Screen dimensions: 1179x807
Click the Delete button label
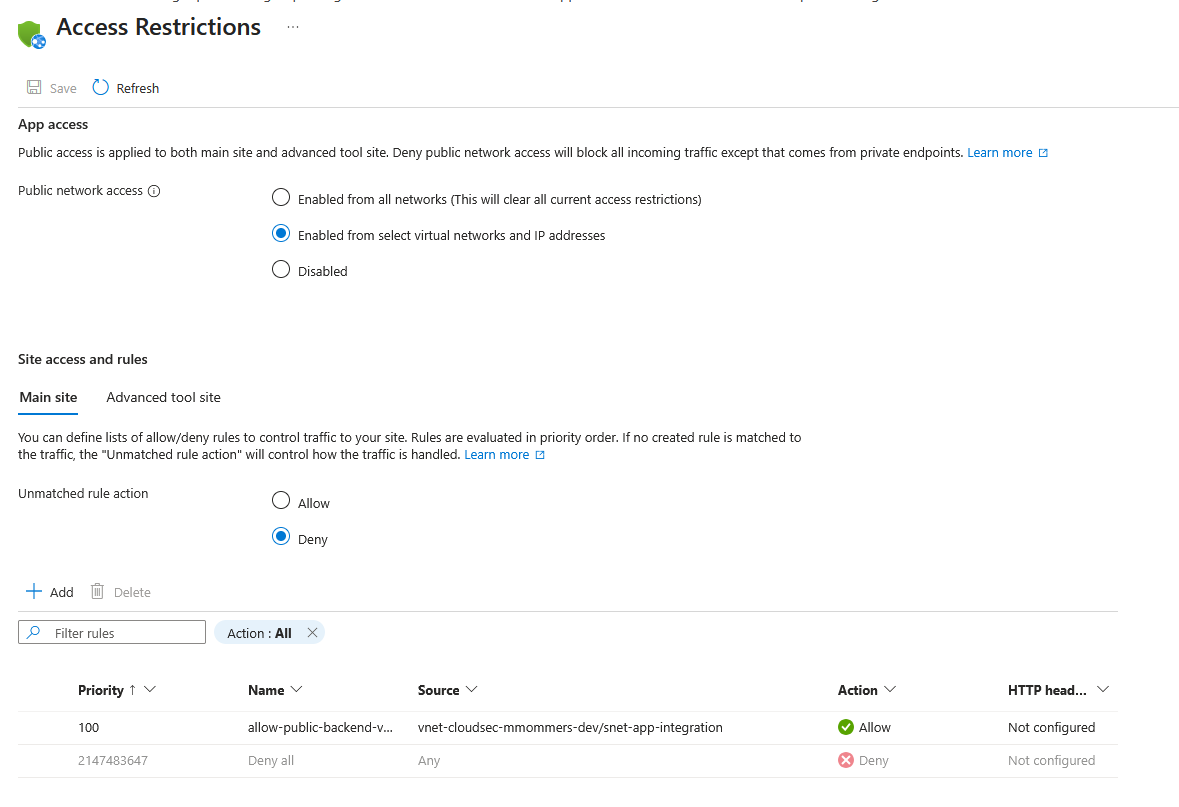(132, 593)
